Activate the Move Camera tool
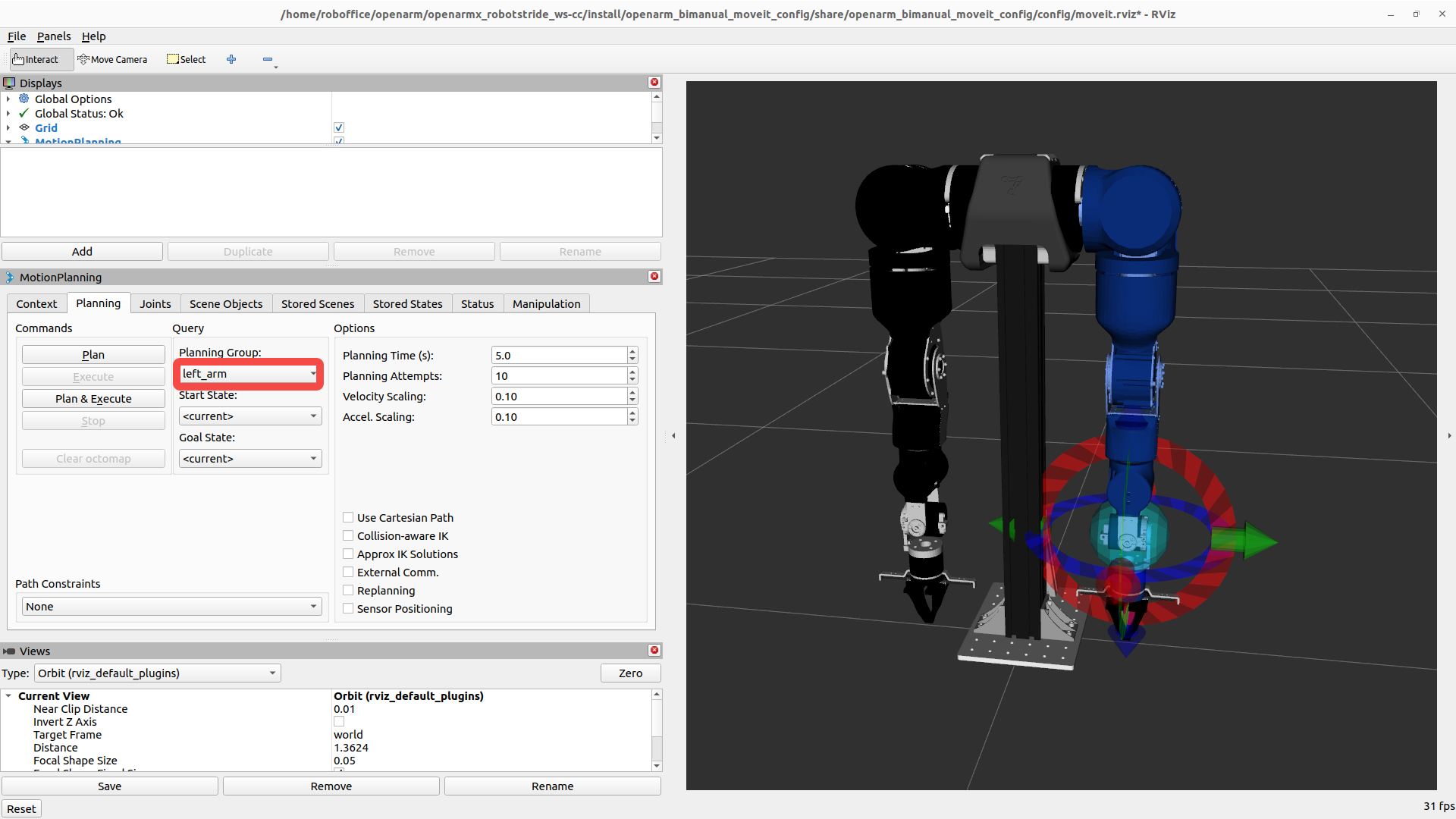The image size is (1456, 819). (x=112, y=59)
